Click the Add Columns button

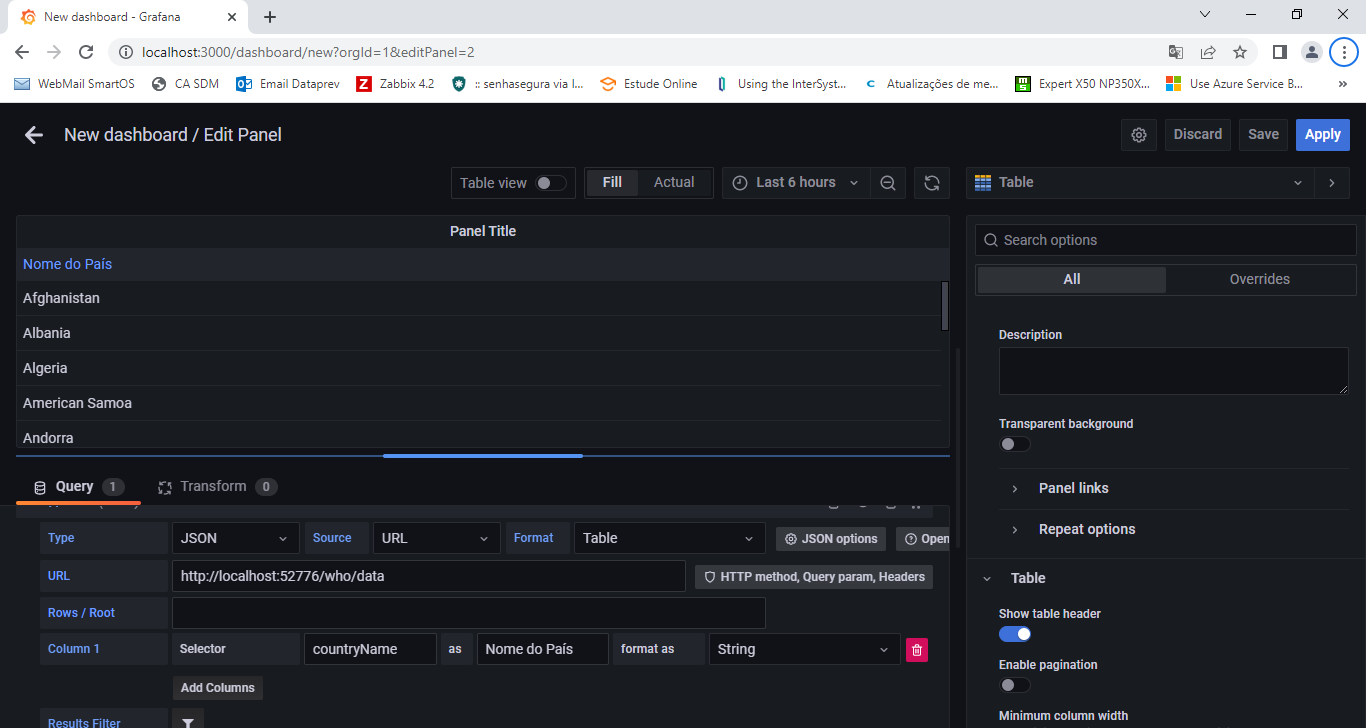(x=217, y=688)
